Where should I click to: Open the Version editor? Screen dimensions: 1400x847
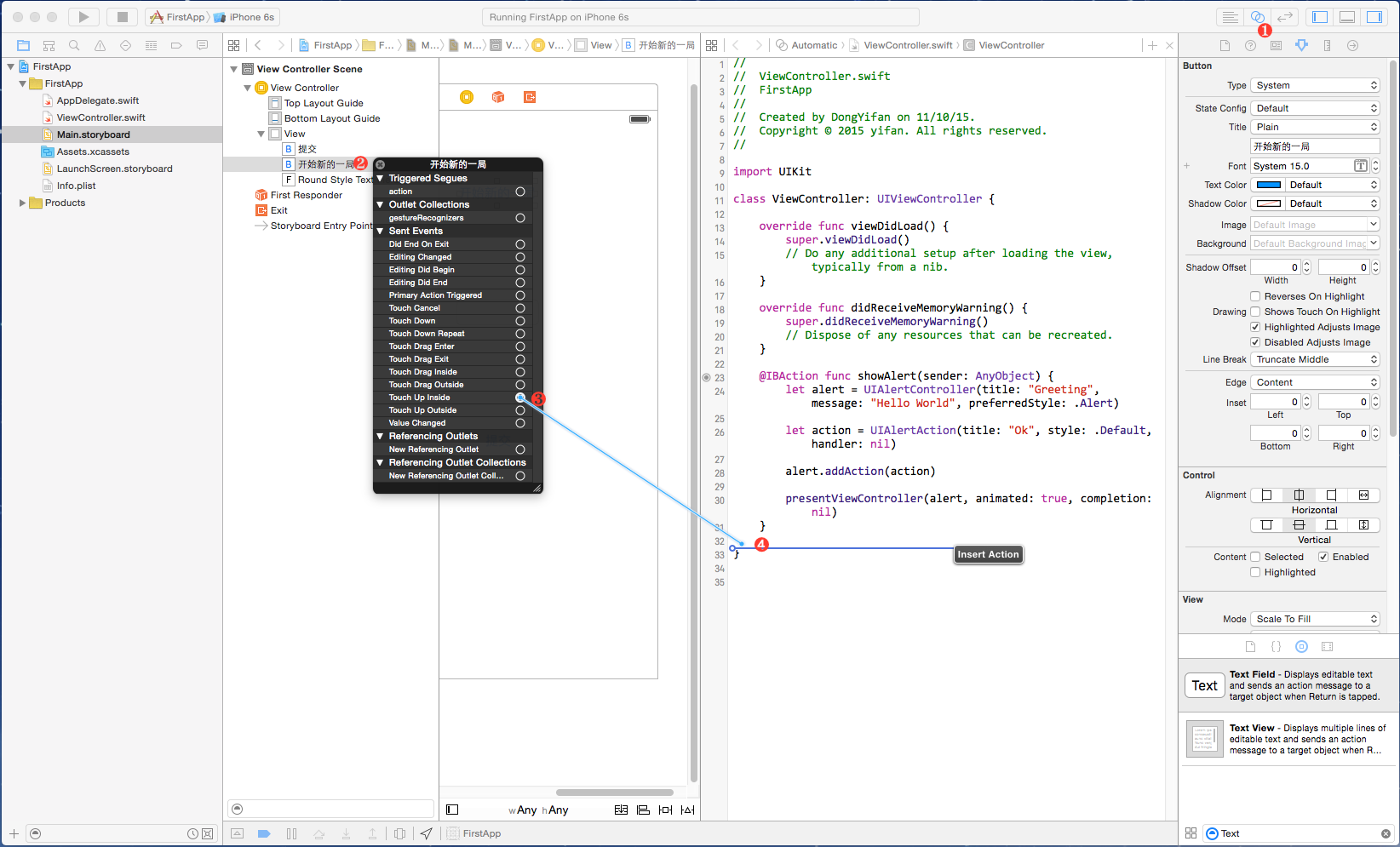(x=1285, y=17)
